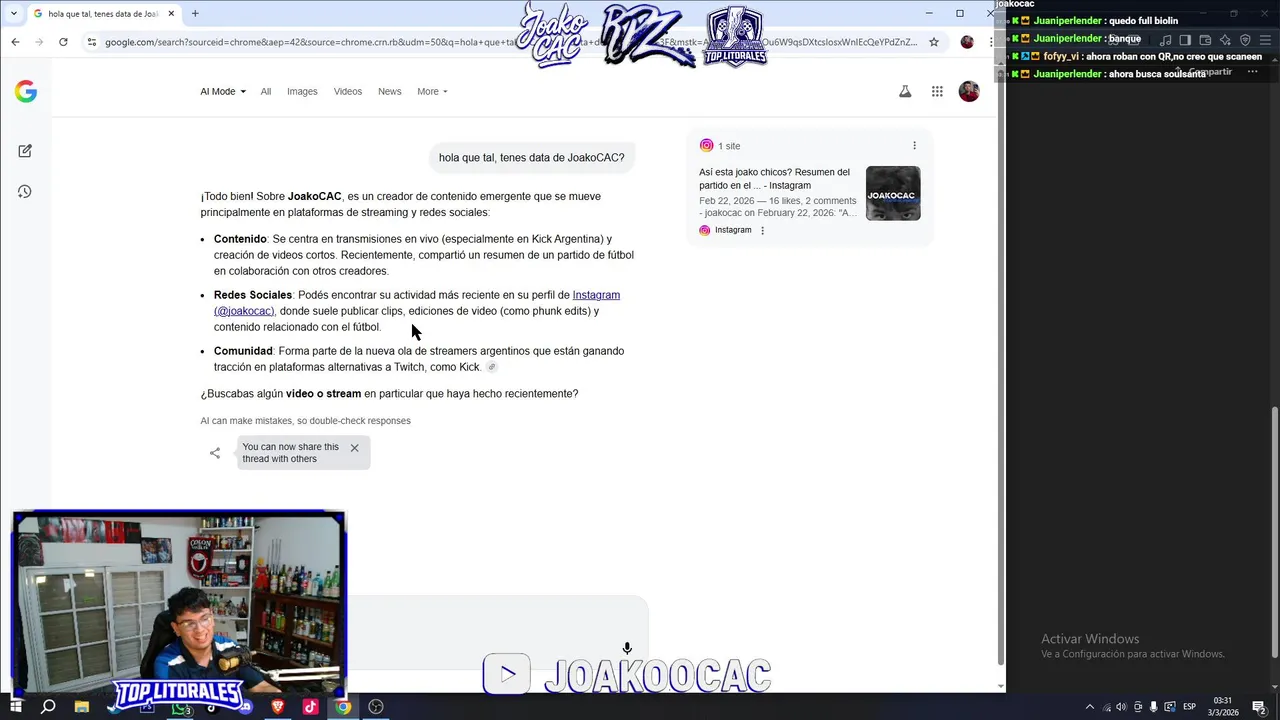Click the user query bubble about JoakoCAC
The image size is (1280, 720).
531,158
